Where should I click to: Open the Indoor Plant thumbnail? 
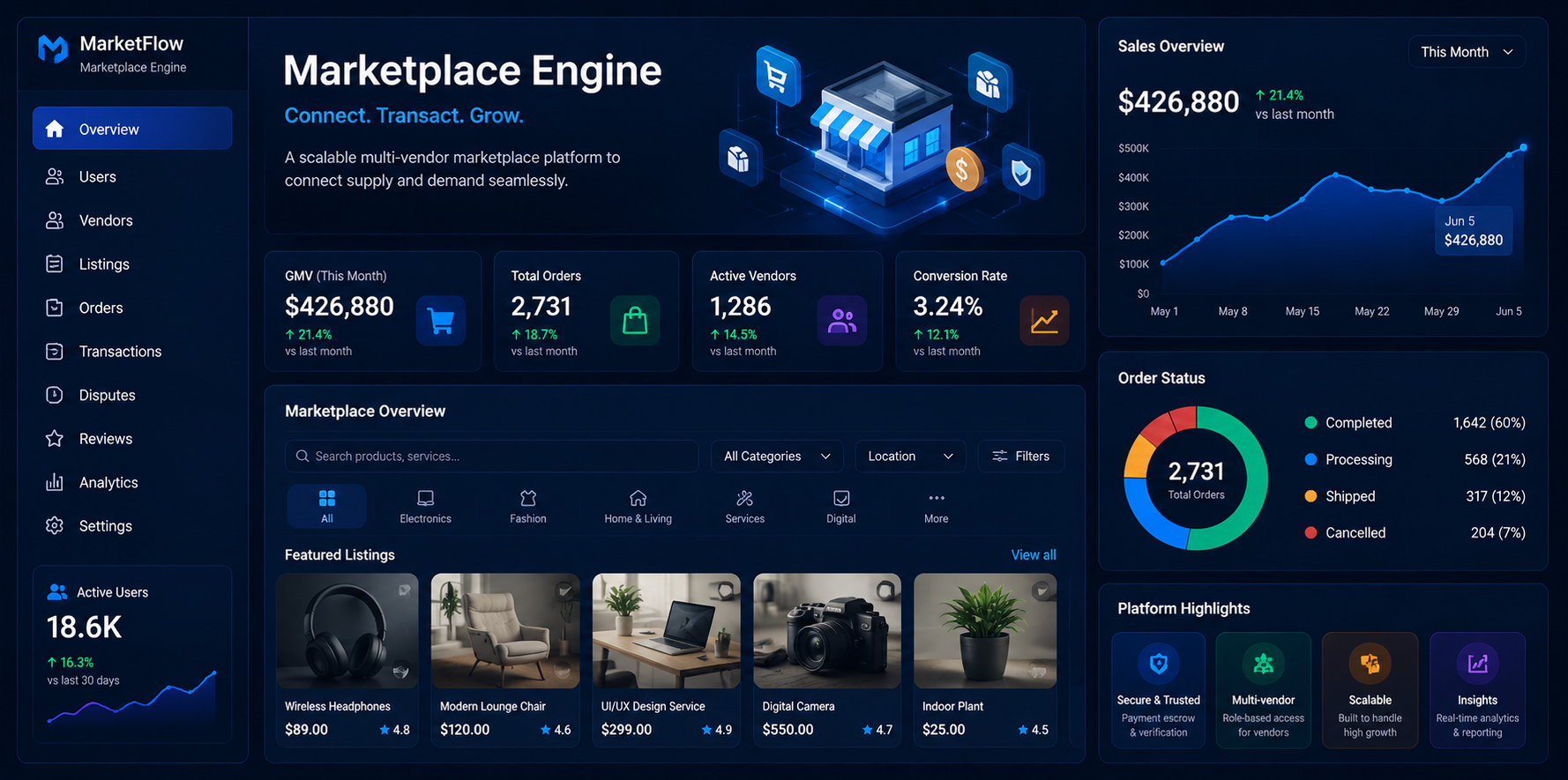pyautogui.click(x=985, y=631)
